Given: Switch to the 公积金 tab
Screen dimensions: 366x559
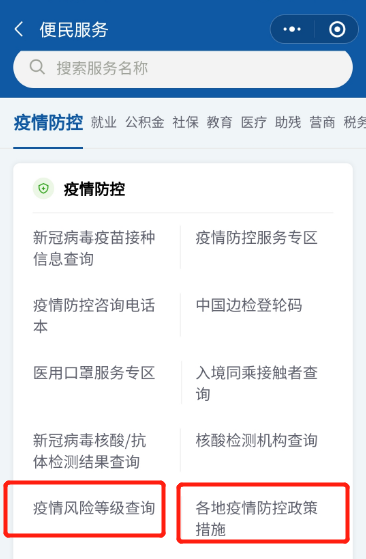Looking at the screenshot, I should pyautogui.click(x=145, y=122).
